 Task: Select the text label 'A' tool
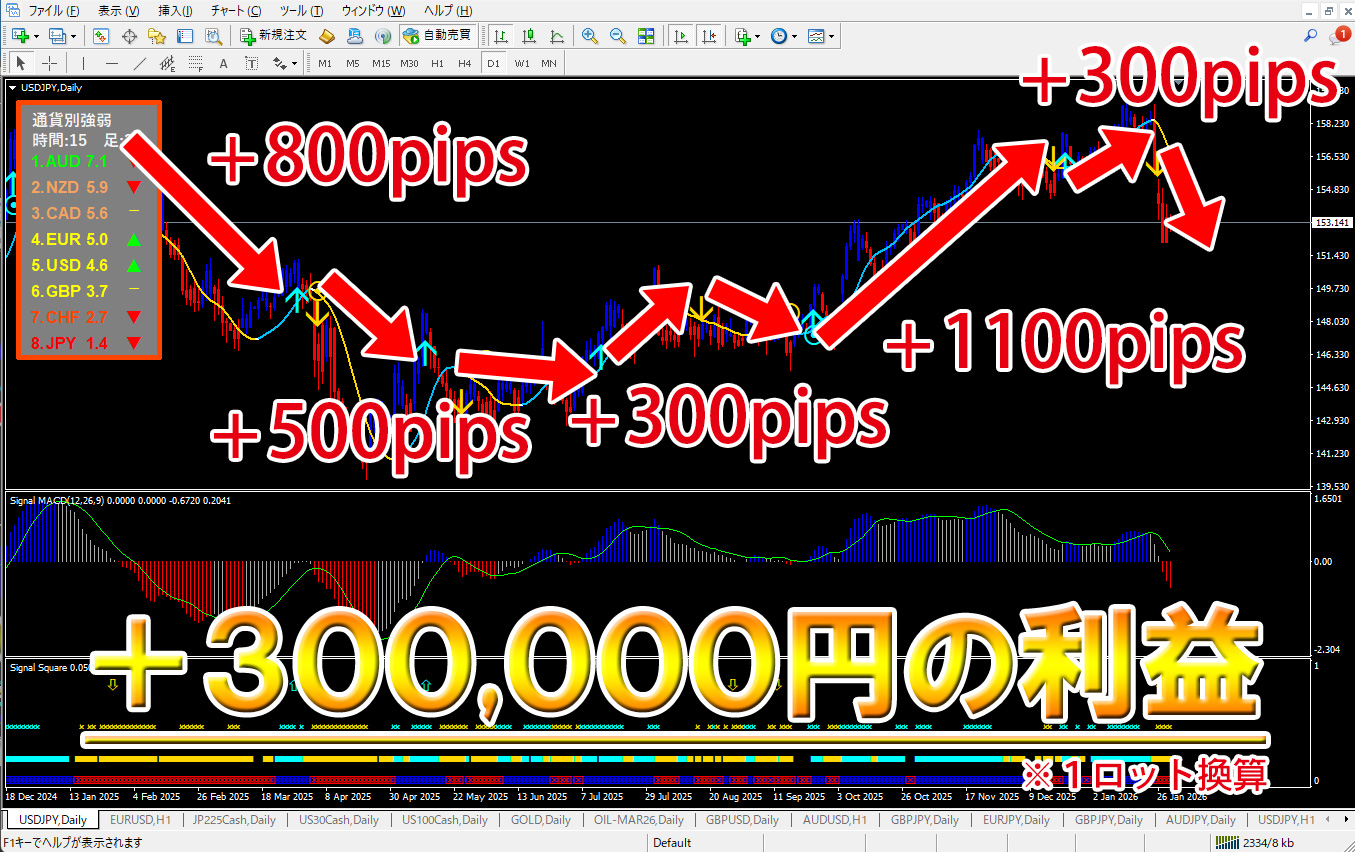click(223, 64)
